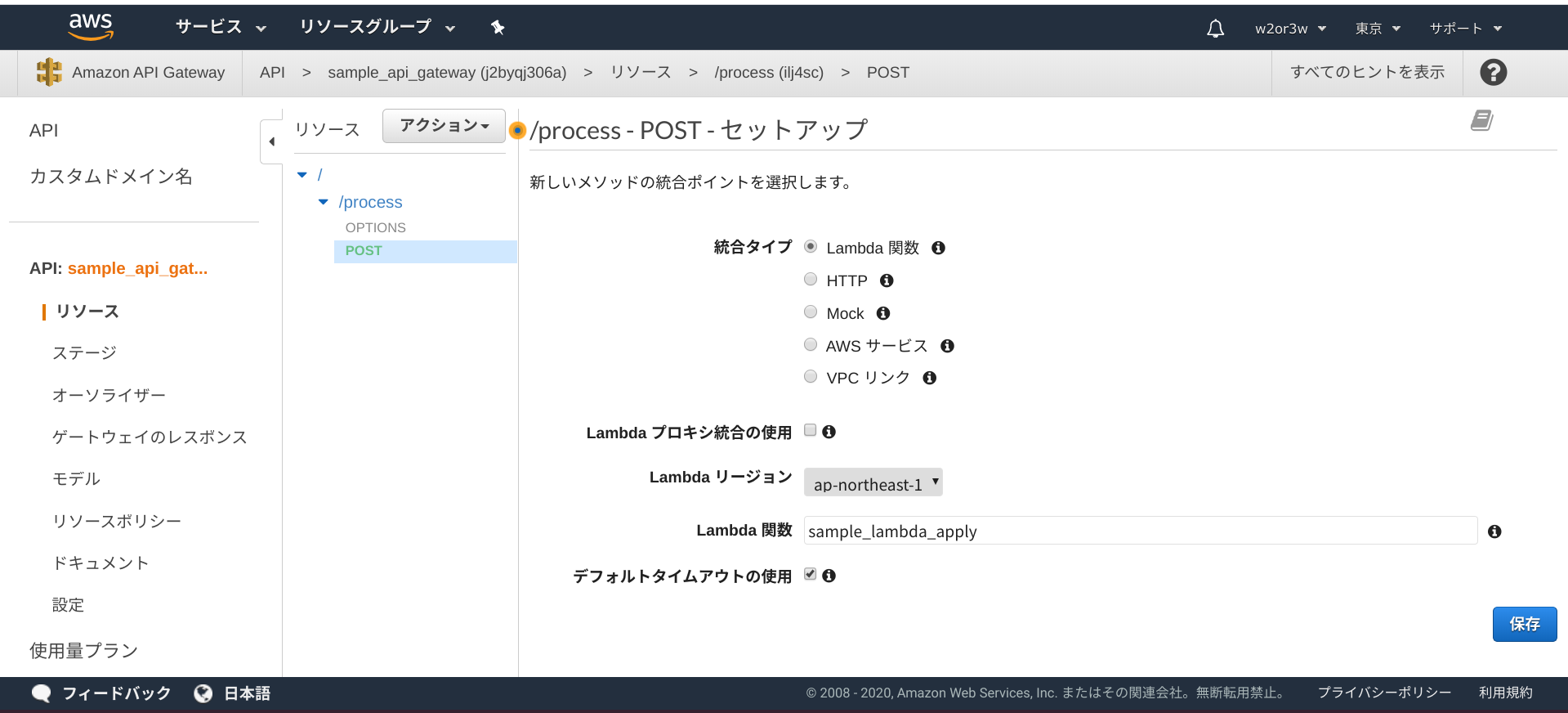
Task: Open ステージ in the sidebar
Action: click(x=84, y=353)
